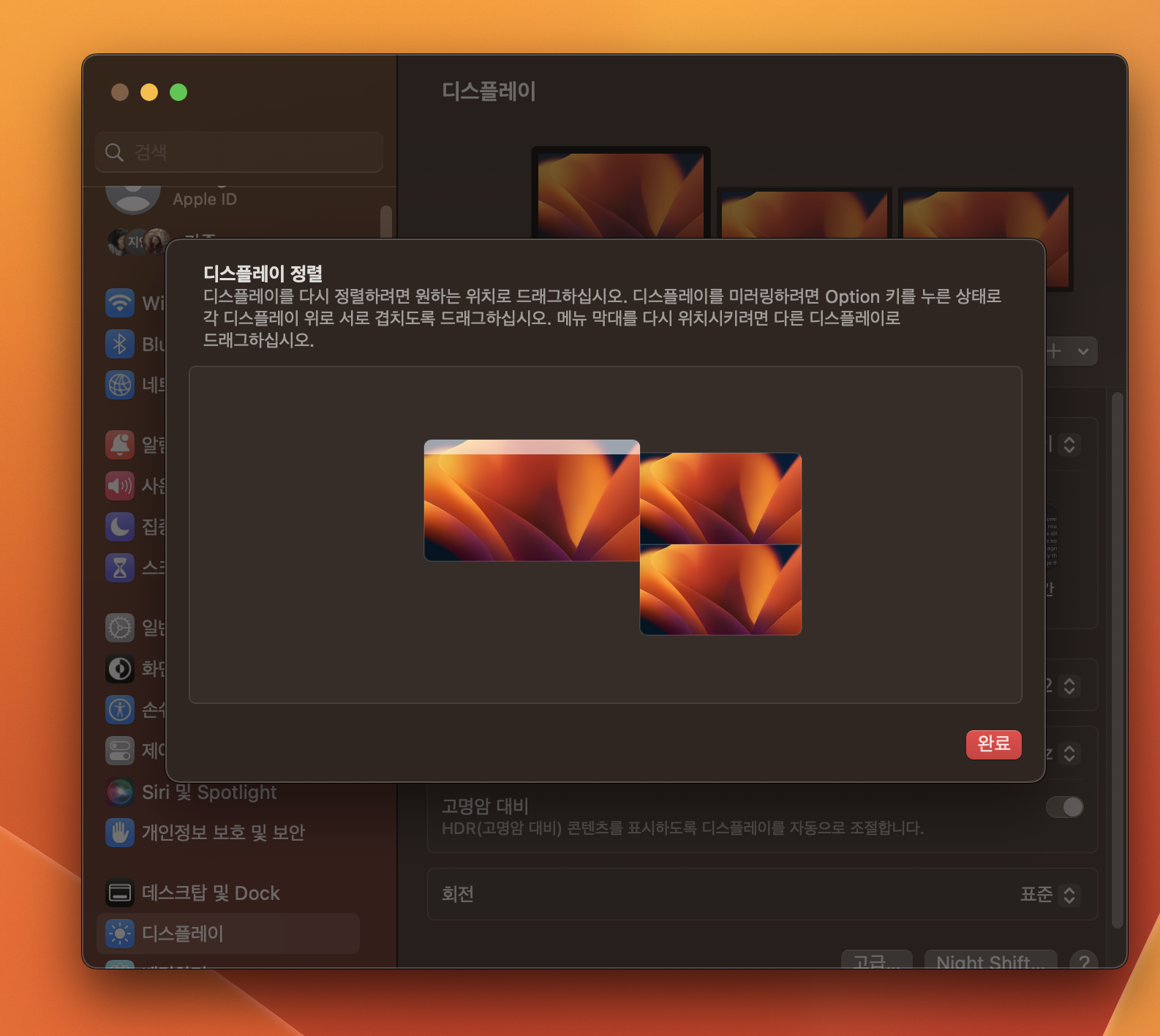Open the Bluetooth sidebar icon

click(120, 344)
